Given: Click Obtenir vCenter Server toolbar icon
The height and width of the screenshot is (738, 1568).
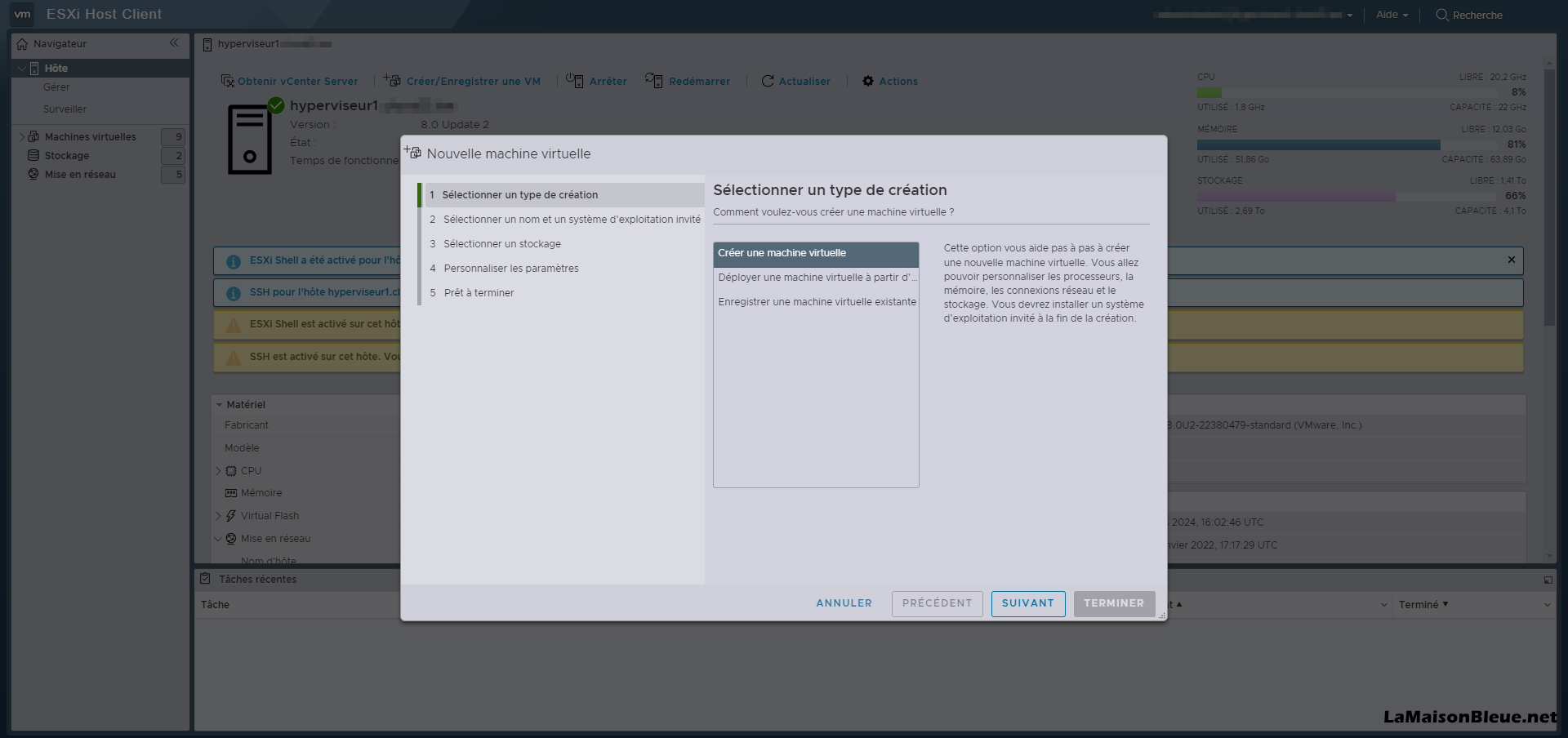Looking at the screenshot, I should 228,81.
